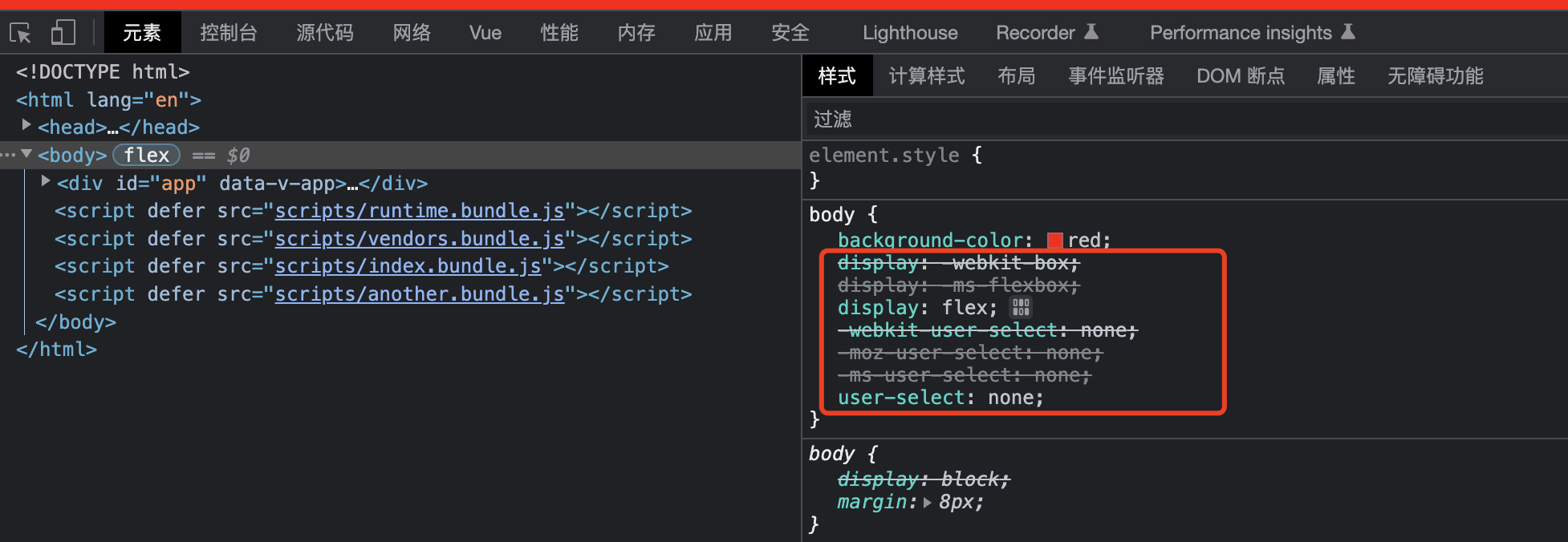Viewport: 1568px width, 542px height.
Task: Select the Vue devtools tab
Action: point(485,33)
